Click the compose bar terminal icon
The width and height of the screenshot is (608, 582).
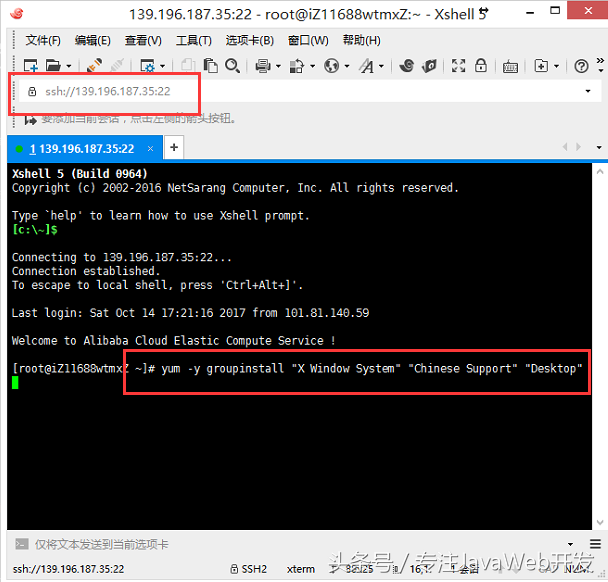22,544
